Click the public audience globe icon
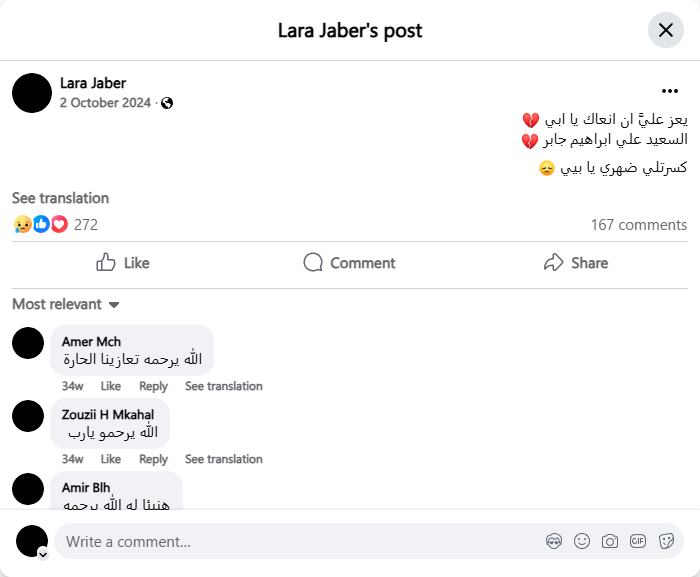 [x=167, y=103]
